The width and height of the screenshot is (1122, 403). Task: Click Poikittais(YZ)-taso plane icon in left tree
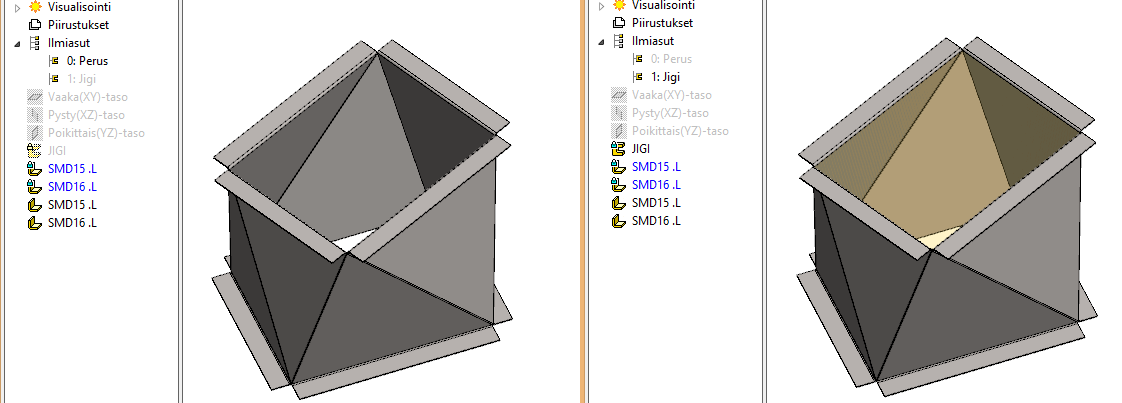pyautogui.click(x=34, y=132)
